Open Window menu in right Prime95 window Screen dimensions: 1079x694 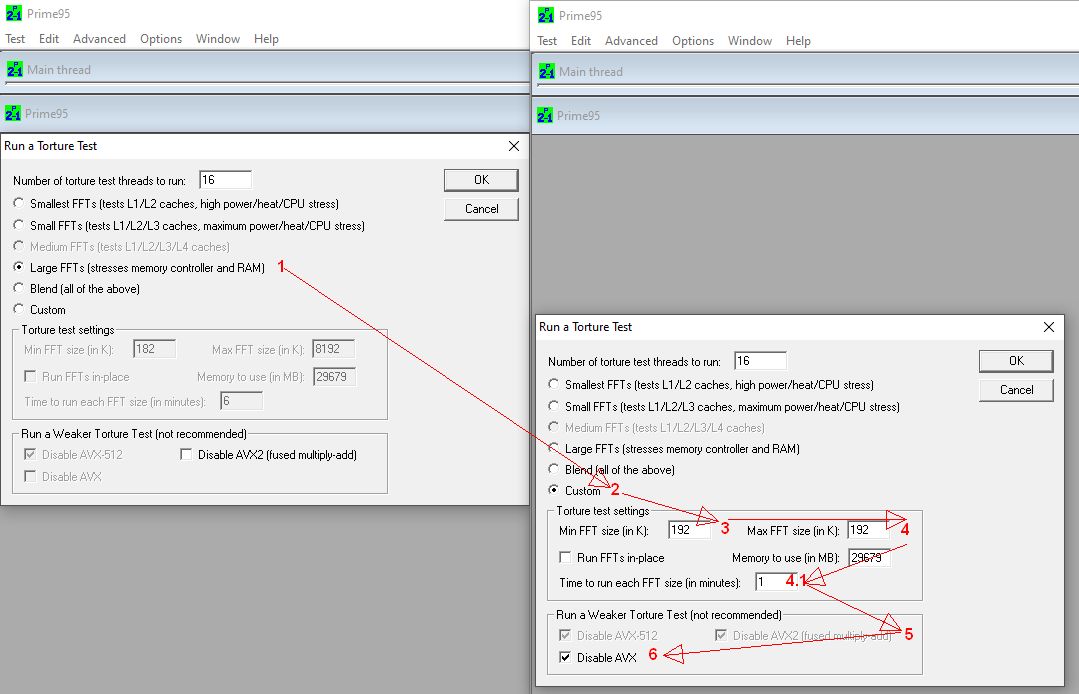(749, 41)
